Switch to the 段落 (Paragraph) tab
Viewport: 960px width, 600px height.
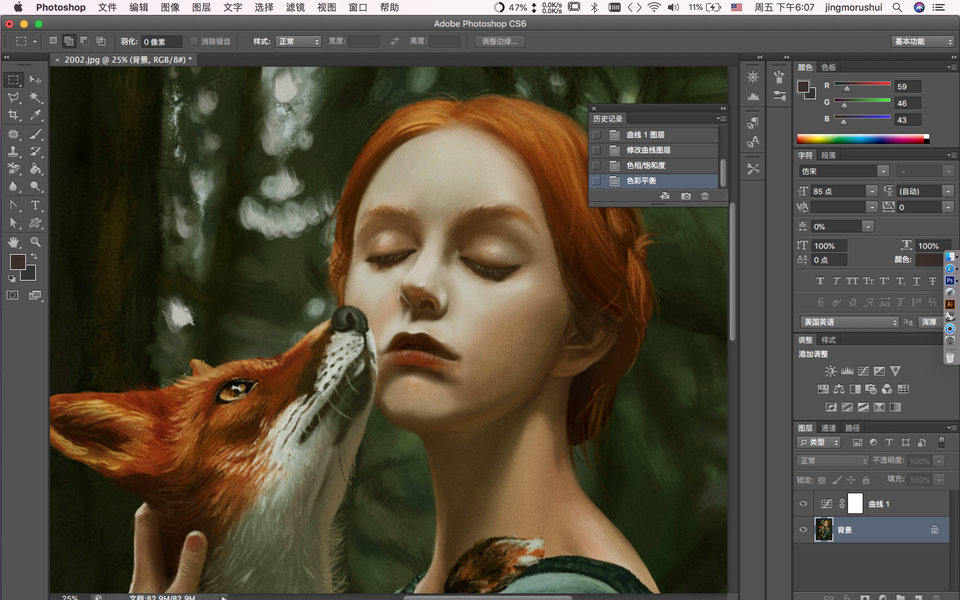828,156
